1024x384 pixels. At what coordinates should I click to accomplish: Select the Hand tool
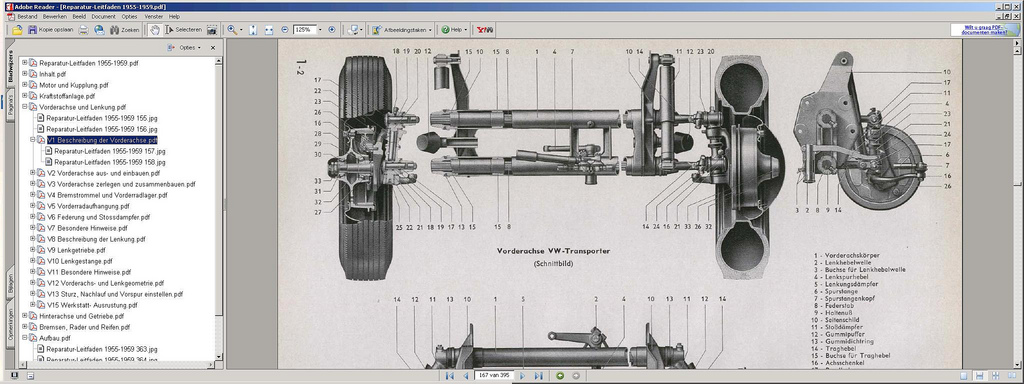point(154,30)
